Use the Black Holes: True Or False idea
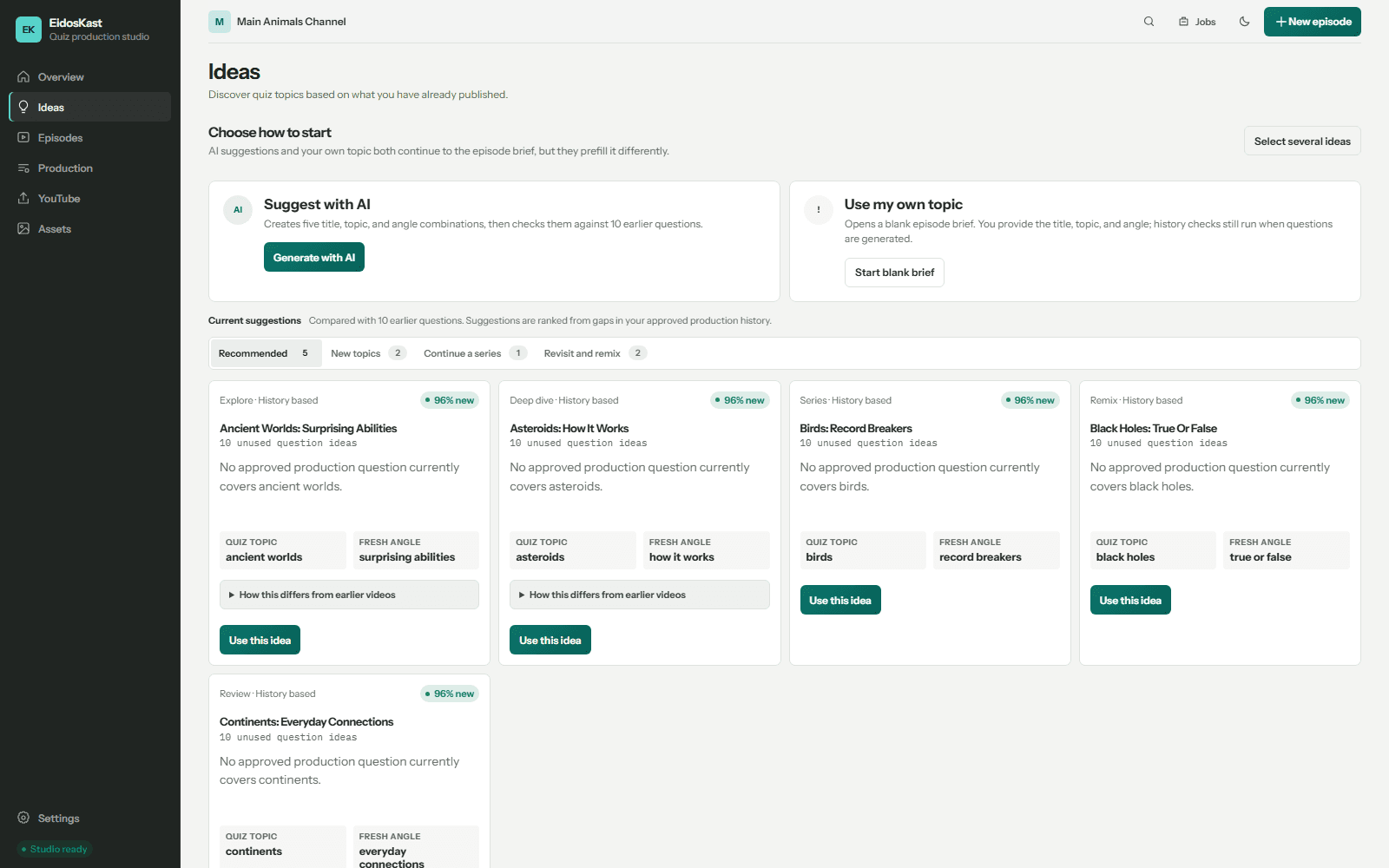Image resolution: width=1389 pixels, height=868 pixels. point(1130,601)
